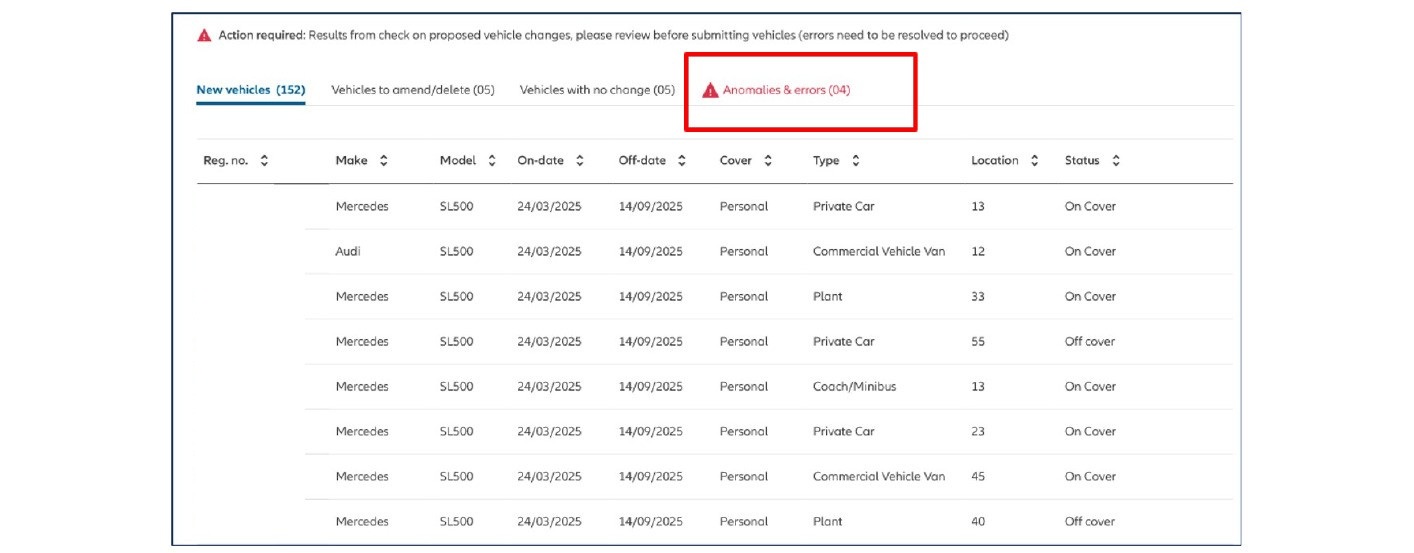Sort by On-date column arrows
1414x553 pixels.
click(580, 161)
